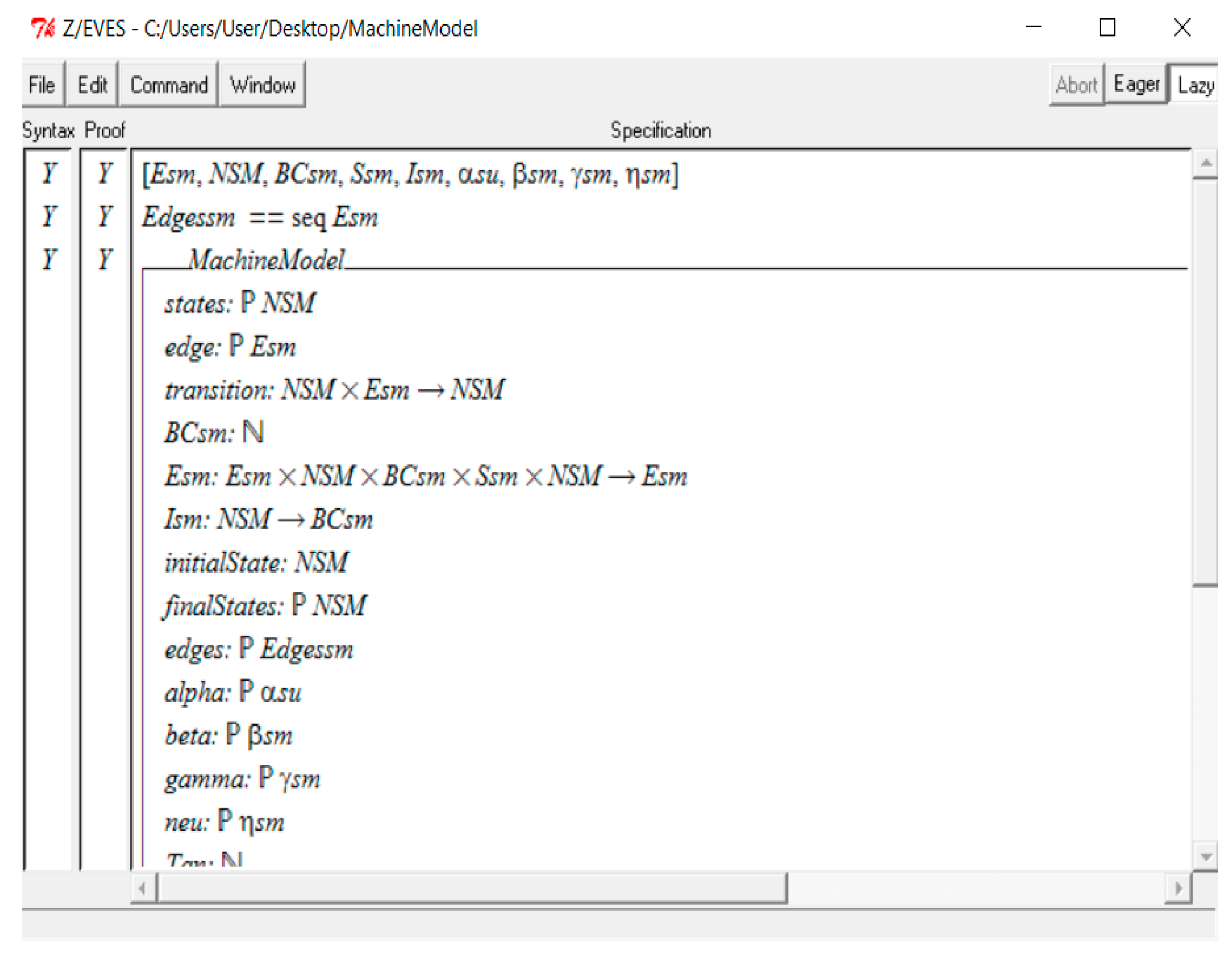The height and width of the screenshot is (955, 1232).
Task: Click the Z/EVES Tk feather title icon
Action: (x=43, y=27)
